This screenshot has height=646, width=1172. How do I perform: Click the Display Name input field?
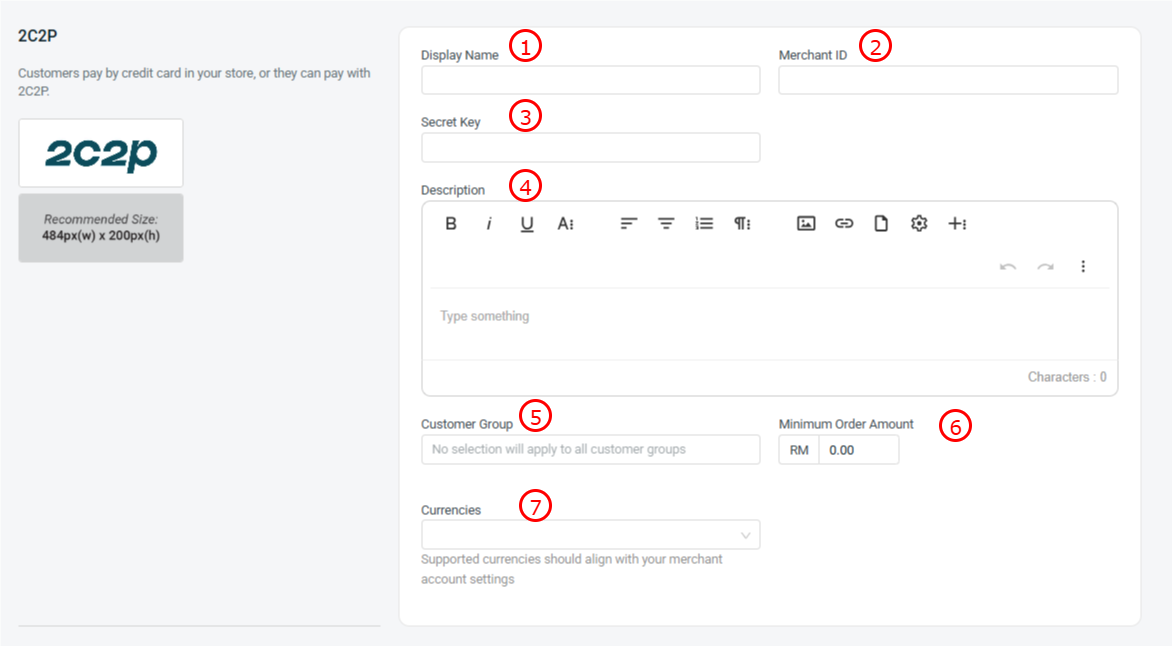click(590, 80)
